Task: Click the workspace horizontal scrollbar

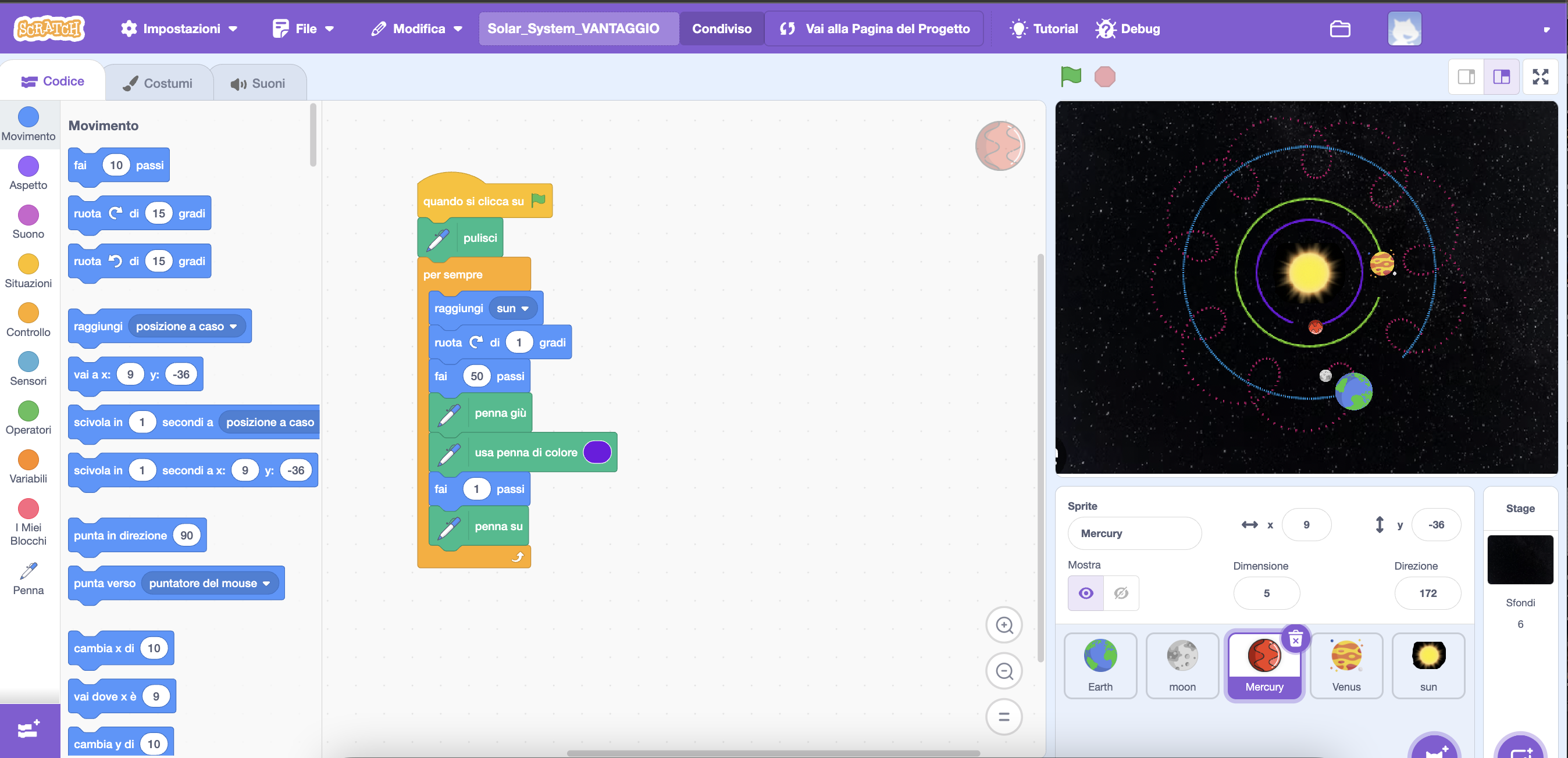Action: point(773,753)
